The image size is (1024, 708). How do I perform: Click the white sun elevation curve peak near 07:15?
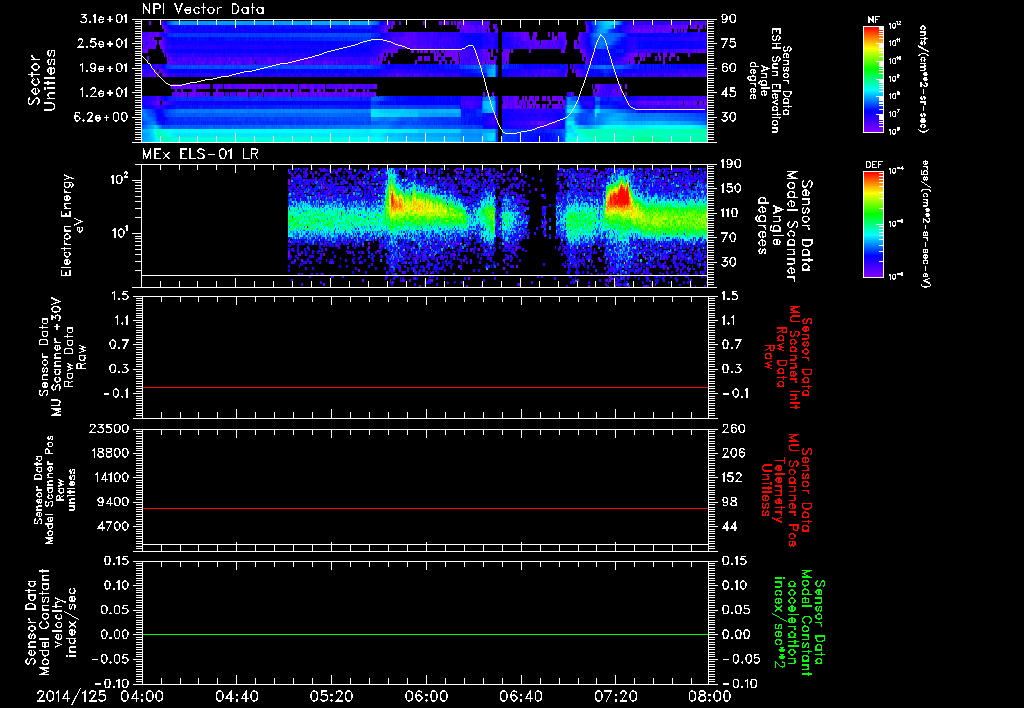[601, 35]
